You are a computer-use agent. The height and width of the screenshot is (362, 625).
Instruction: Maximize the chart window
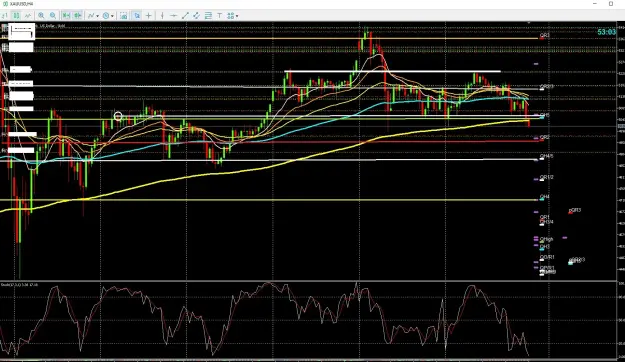click(611, 4)
